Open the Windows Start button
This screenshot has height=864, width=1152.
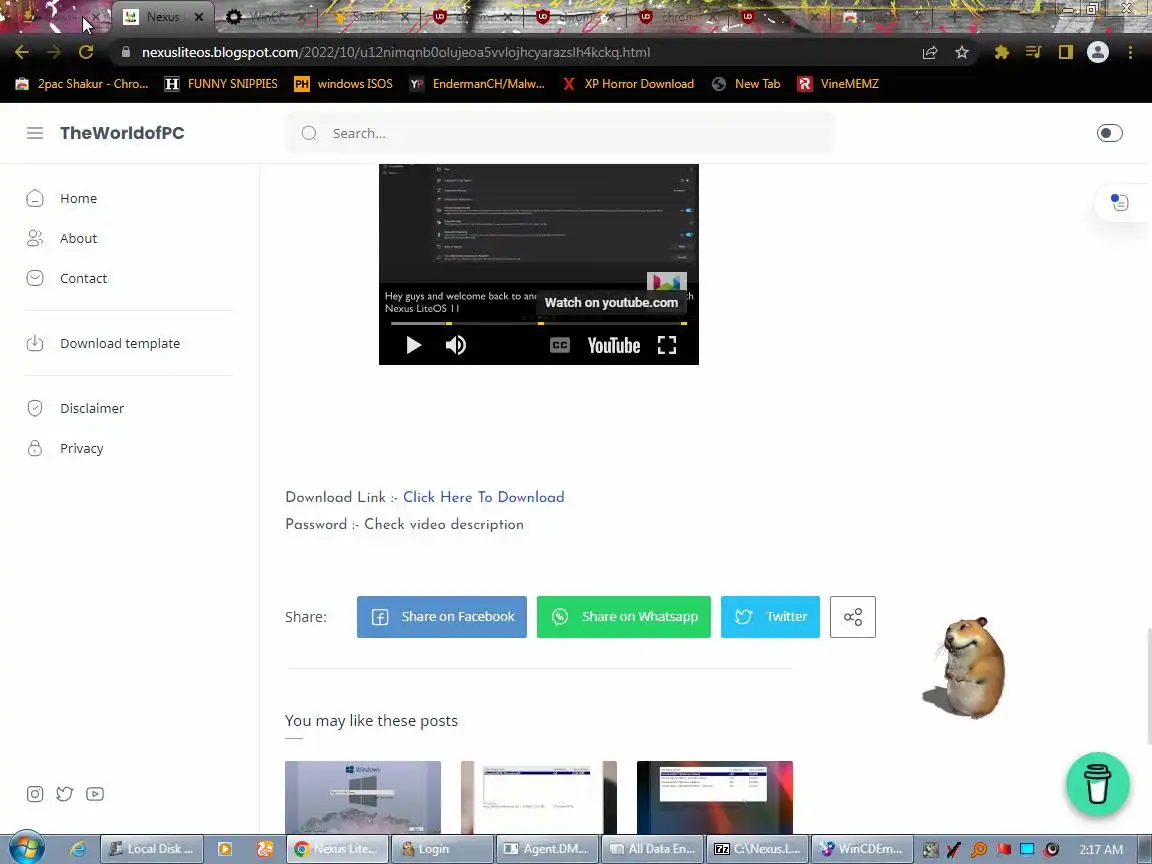click(x=25, y=849)
